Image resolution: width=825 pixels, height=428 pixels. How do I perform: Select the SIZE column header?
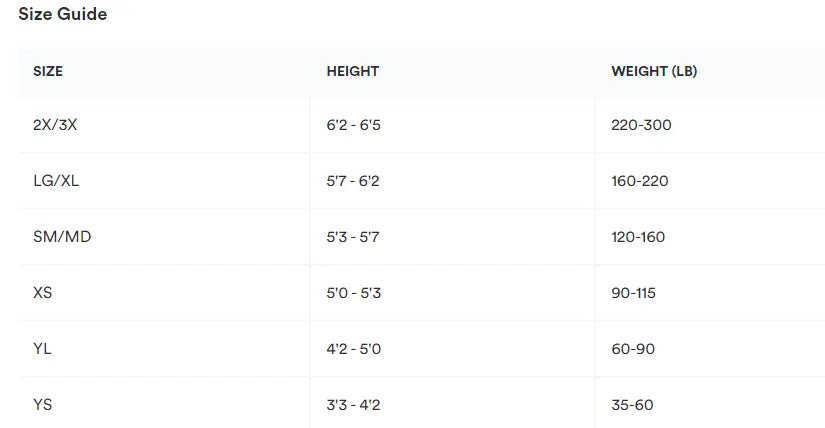48,72
